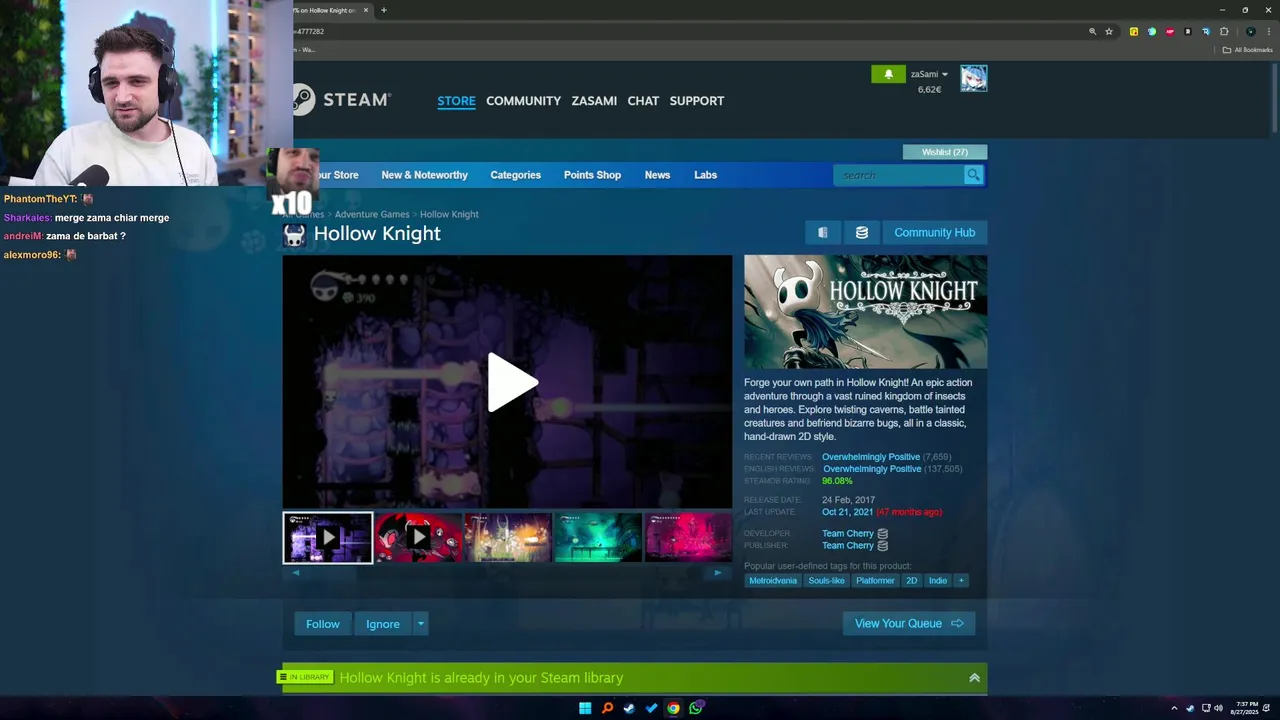Open the Wishlist (27) button
The height and width of the screenshot is (720, 1280).
tap(945, 152)
